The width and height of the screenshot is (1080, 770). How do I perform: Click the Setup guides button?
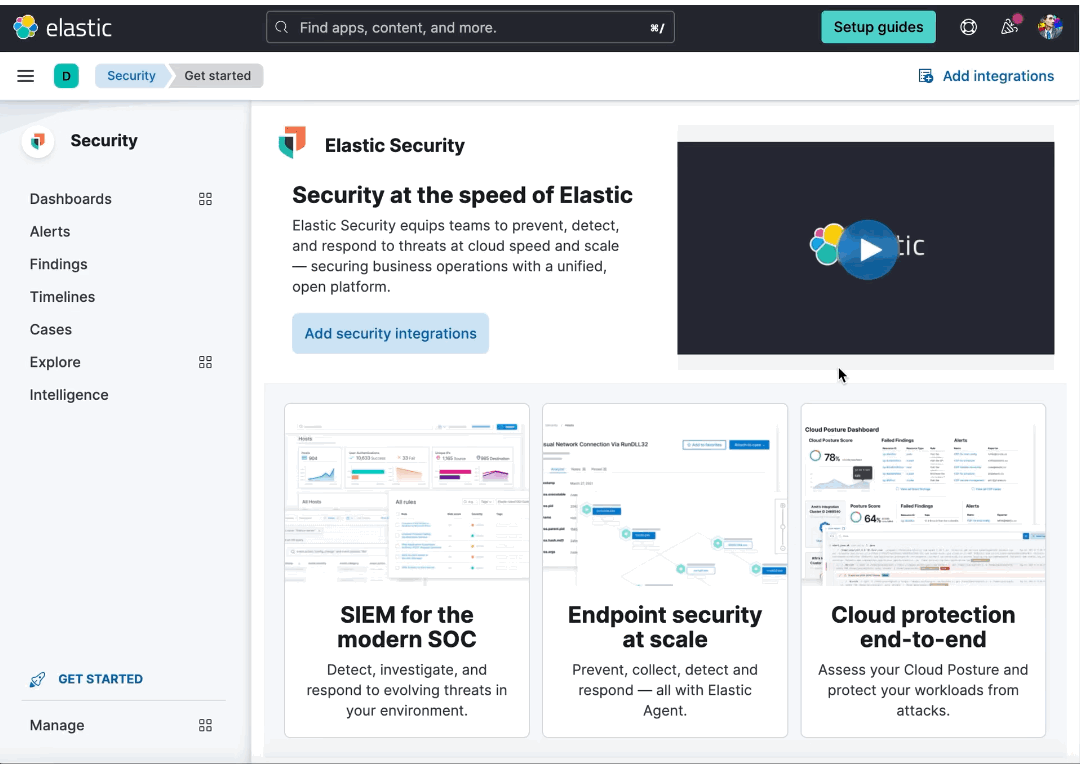(x=878, y=28)
